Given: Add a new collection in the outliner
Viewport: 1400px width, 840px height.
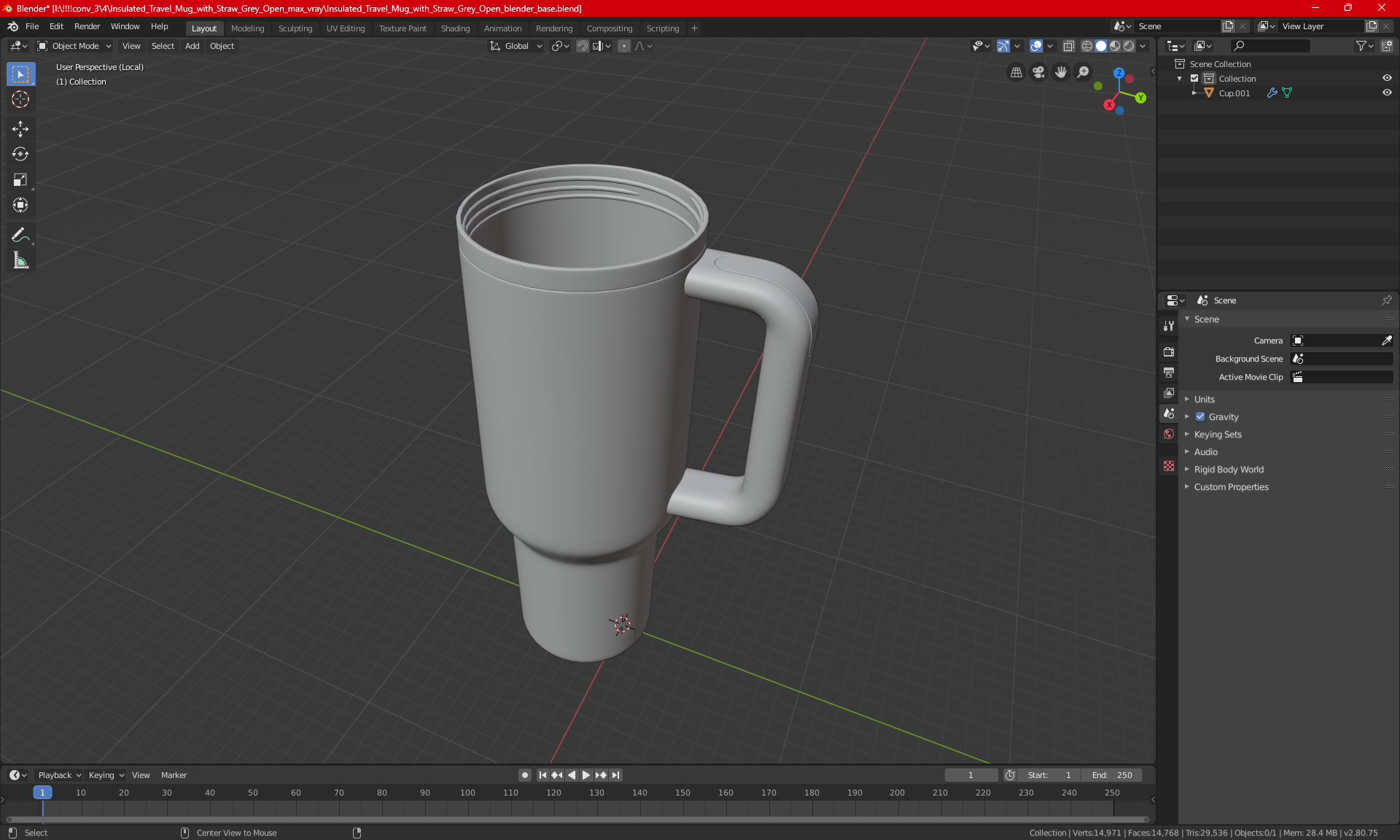Looking at the screenshot, I should tap(1387, 46).
